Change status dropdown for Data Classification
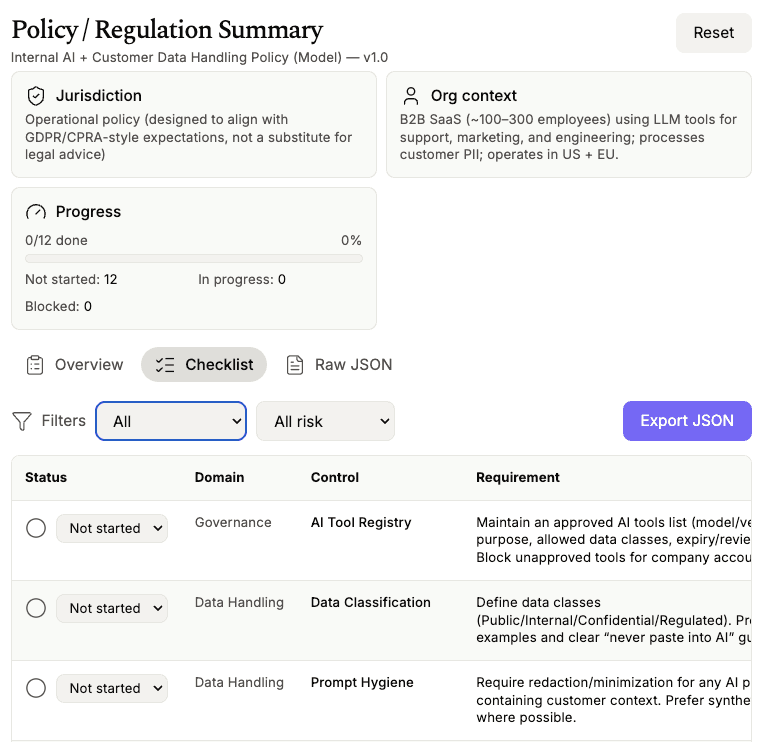Viewport: 766px width, 742px height. pos(112,608)
